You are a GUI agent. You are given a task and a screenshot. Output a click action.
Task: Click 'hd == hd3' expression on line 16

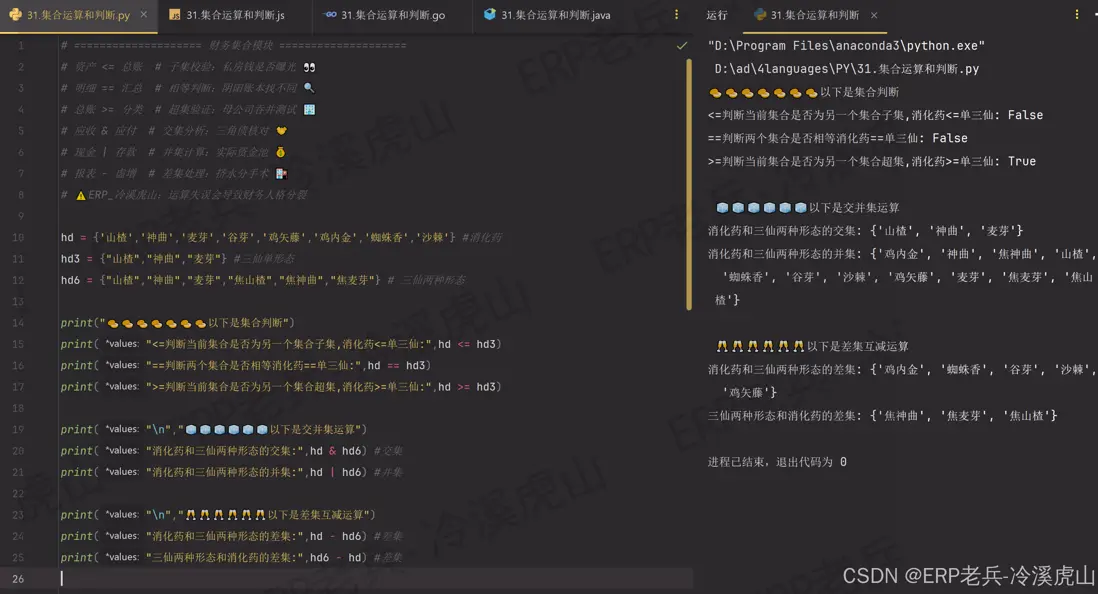coord(396,366)
